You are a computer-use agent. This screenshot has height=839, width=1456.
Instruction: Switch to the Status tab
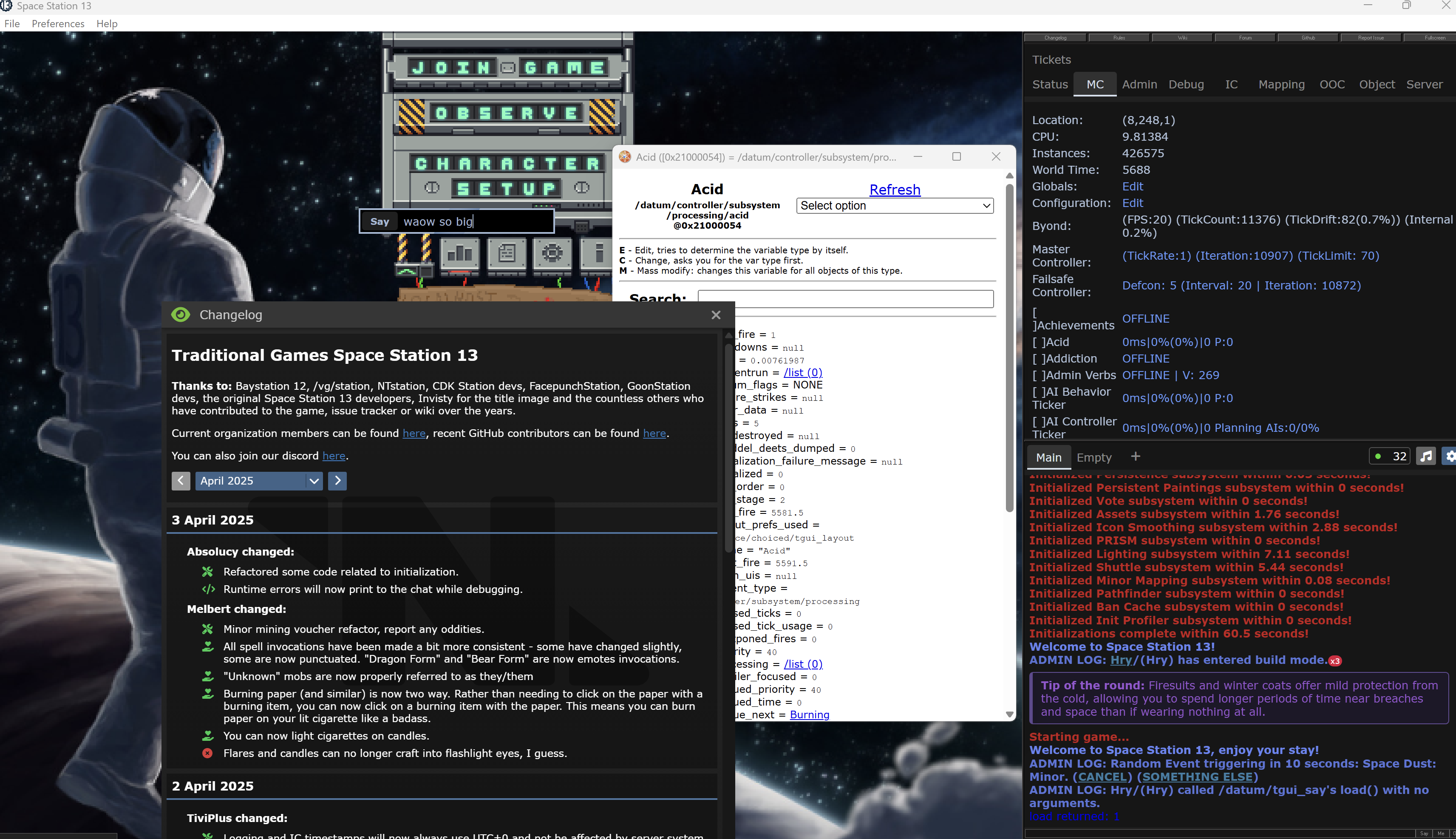[1050, 84]
